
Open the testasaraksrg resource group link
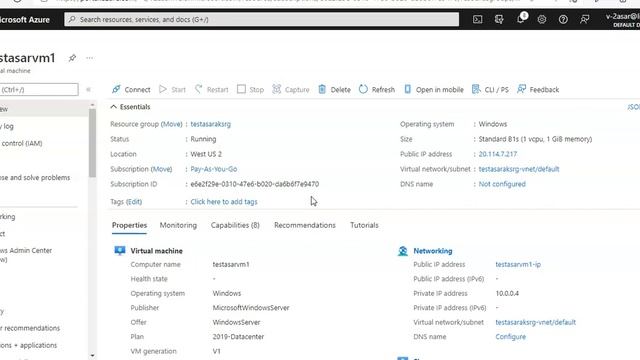(x=210, y=124)
